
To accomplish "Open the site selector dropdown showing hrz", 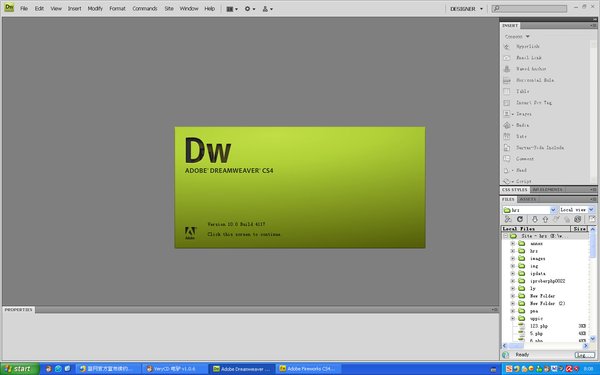I will tap(529, 210).
